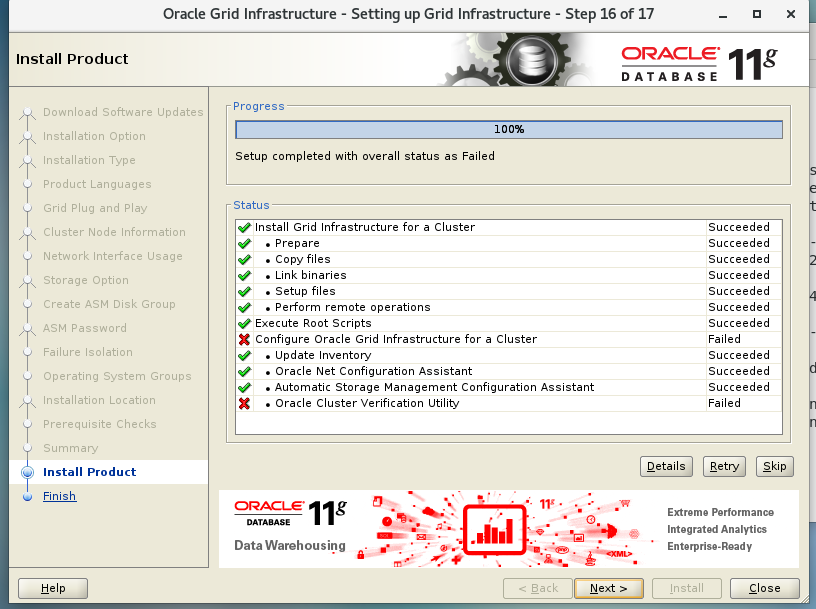Select Copy files row text
Screen dimensions: 816x609
[302, 259]
